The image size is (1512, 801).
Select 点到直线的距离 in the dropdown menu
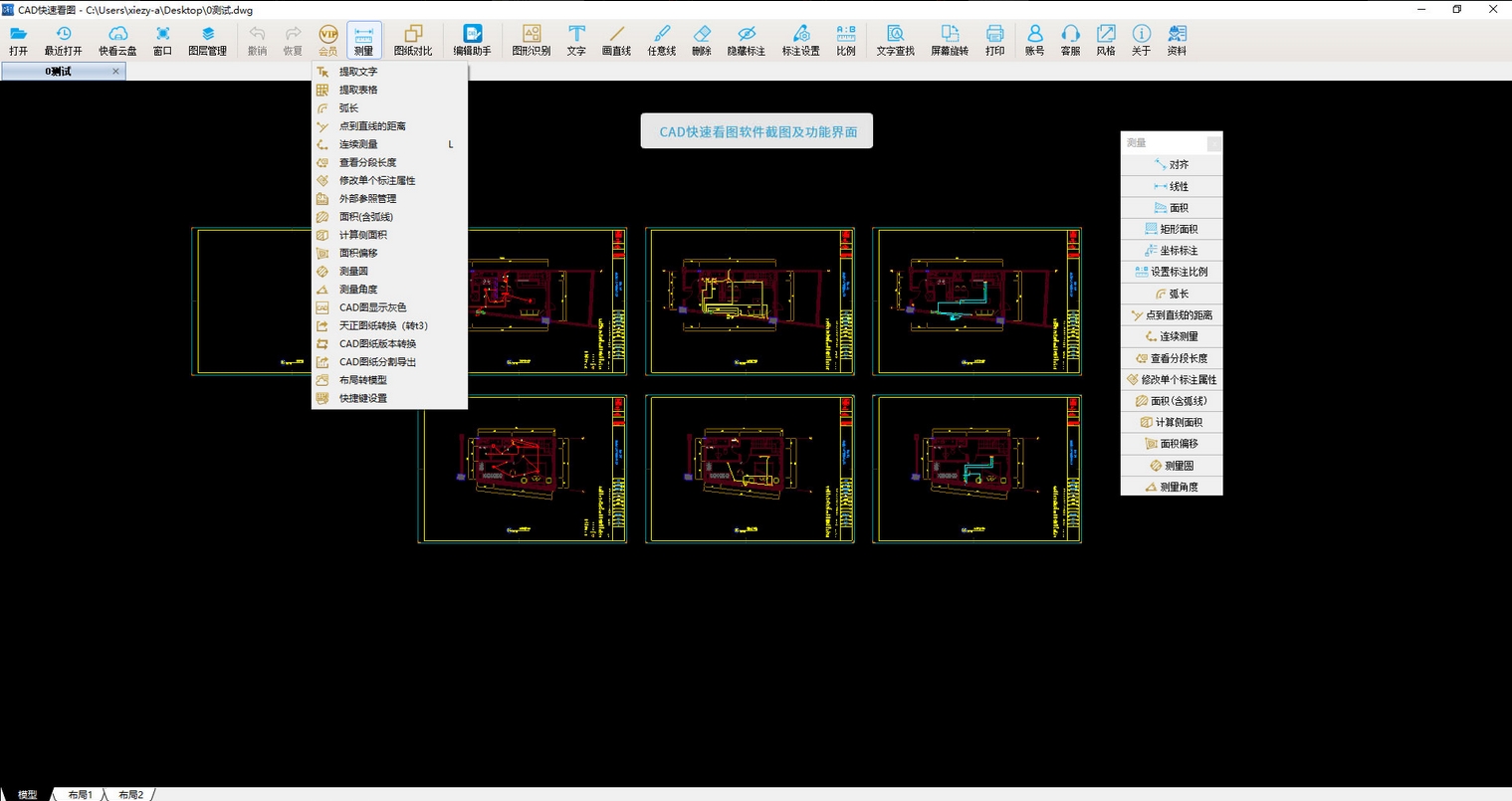[x=389, y=126]
